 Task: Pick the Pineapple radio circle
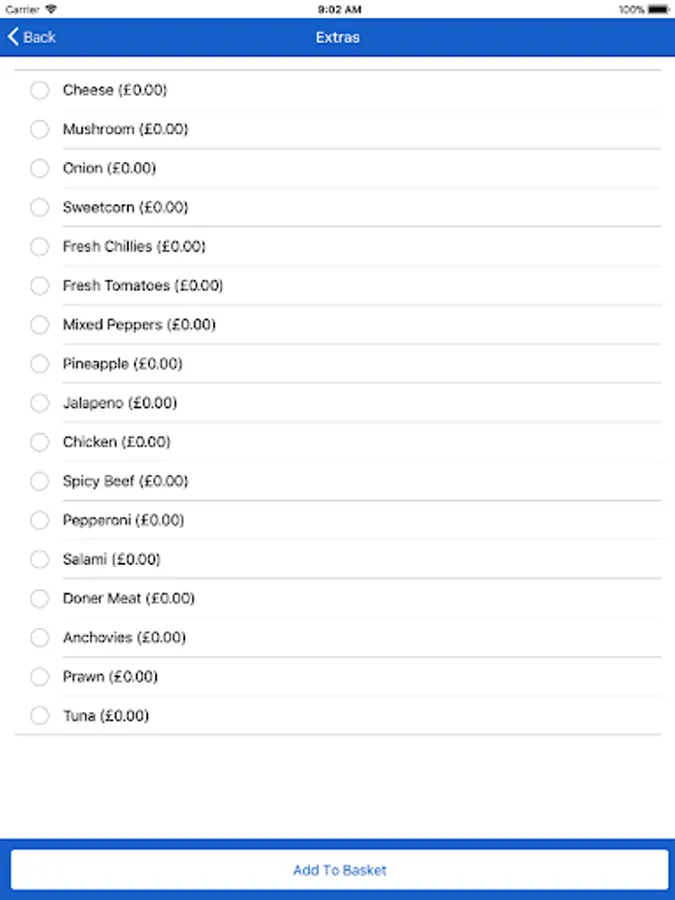click(x=40, y=363)
